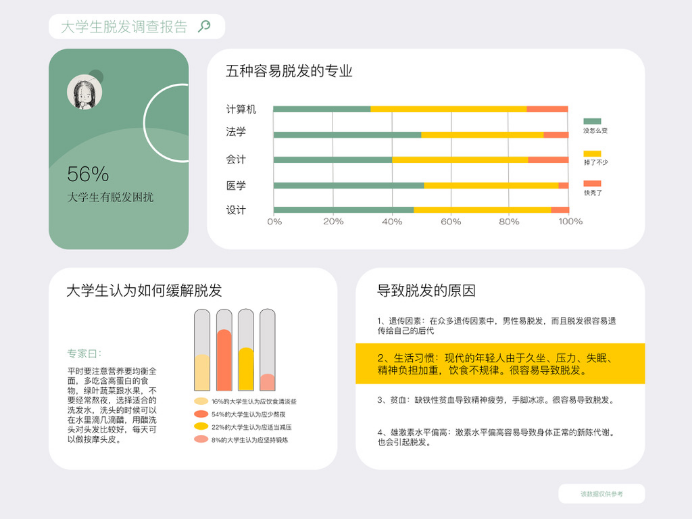Pick the orange 54% legend dot
The image size is (692, 519).
coord(201,414)
